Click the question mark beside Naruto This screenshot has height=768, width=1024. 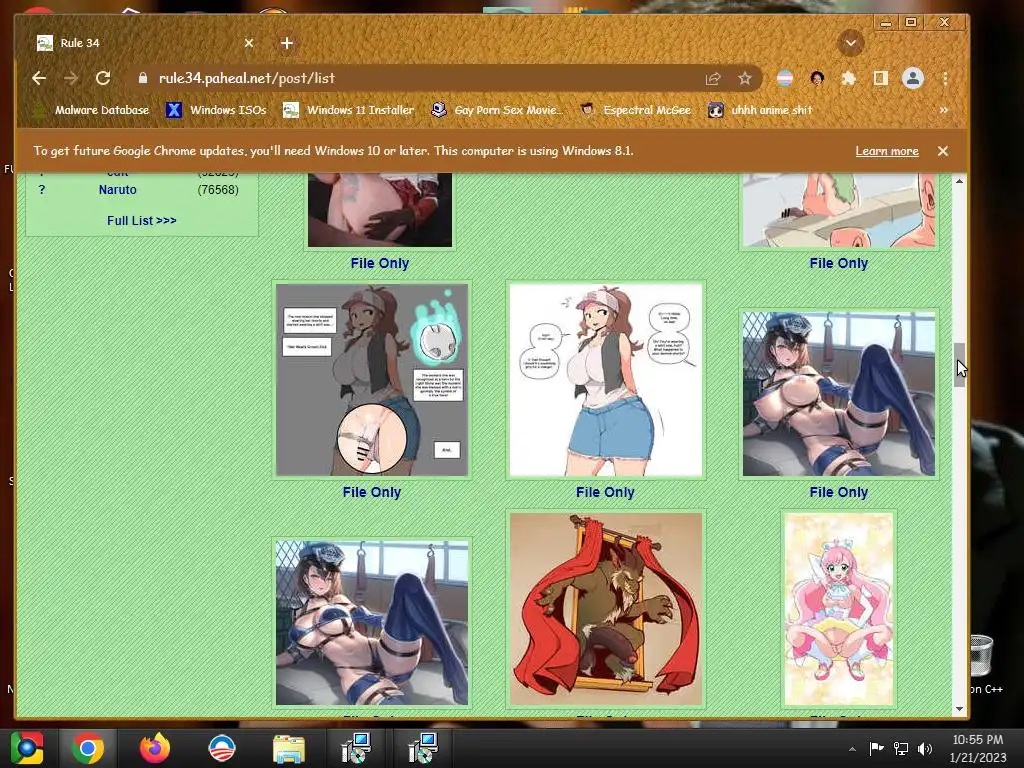pos(42,190)
